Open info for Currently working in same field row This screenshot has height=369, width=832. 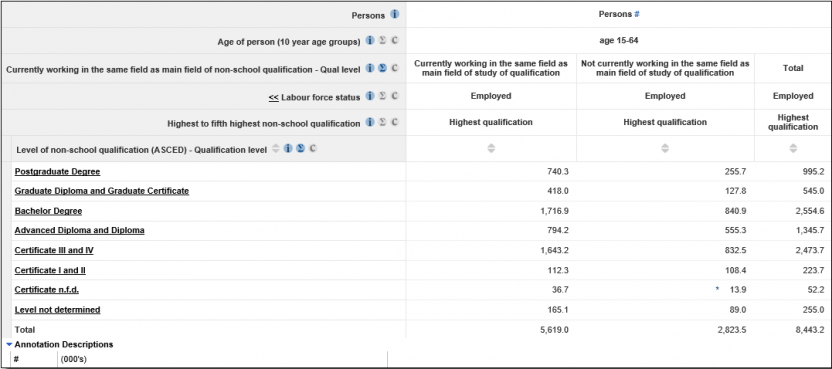click(370, 68)
